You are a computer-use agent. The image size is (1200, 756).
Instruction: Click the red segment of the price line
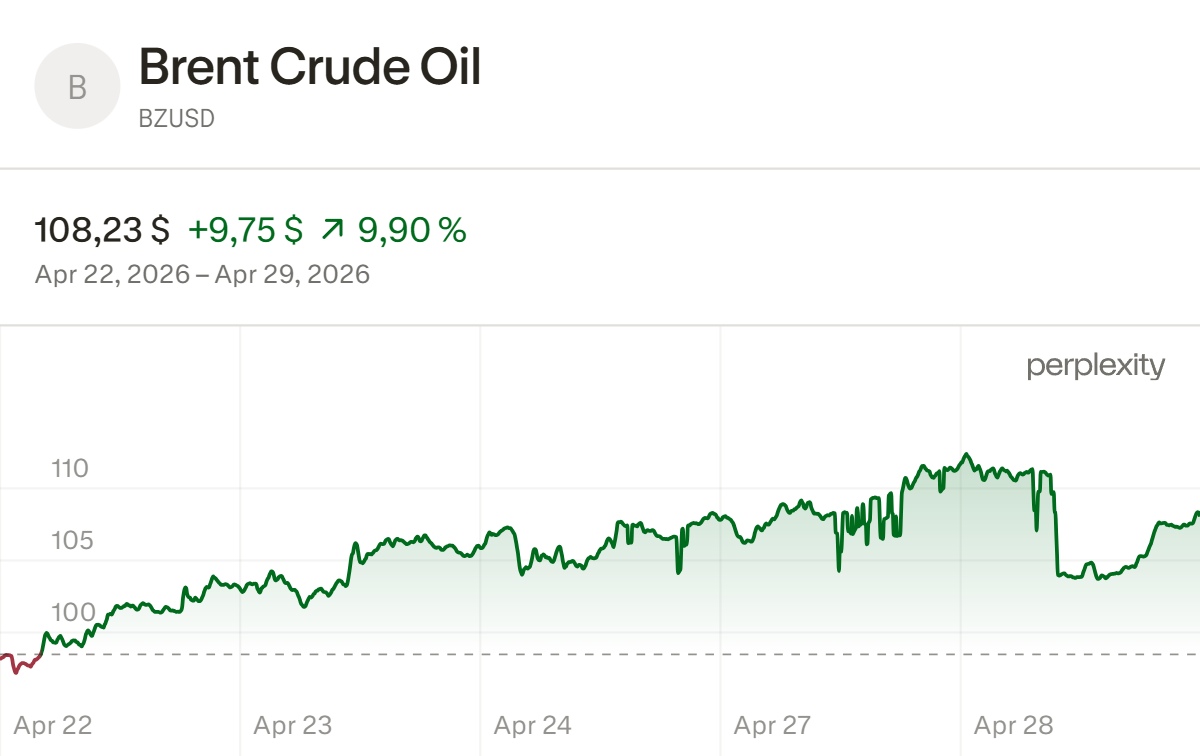click(x=20, y=664)
